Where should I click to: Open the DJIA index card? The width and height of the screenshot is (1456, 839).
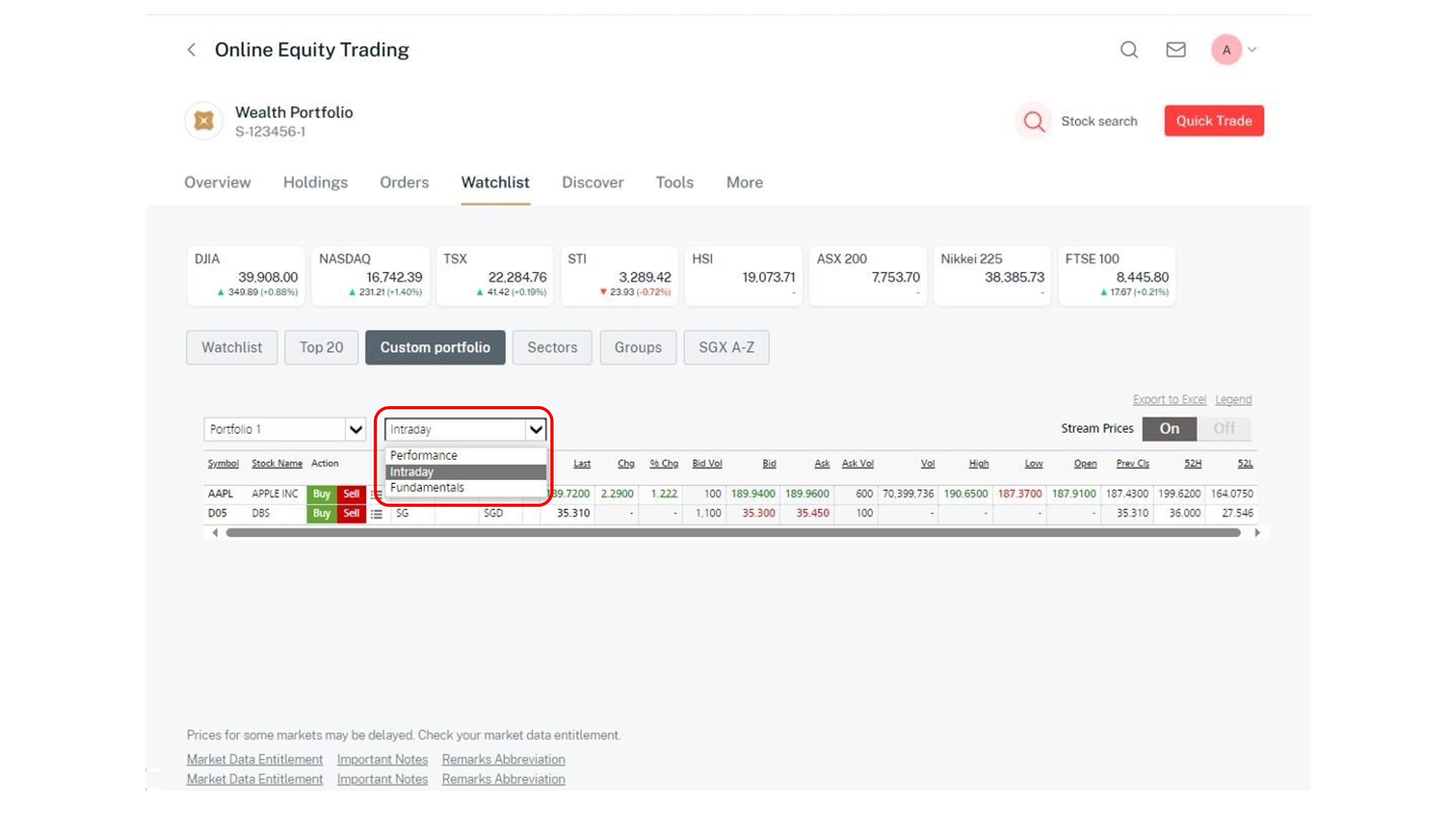[246, 276]
